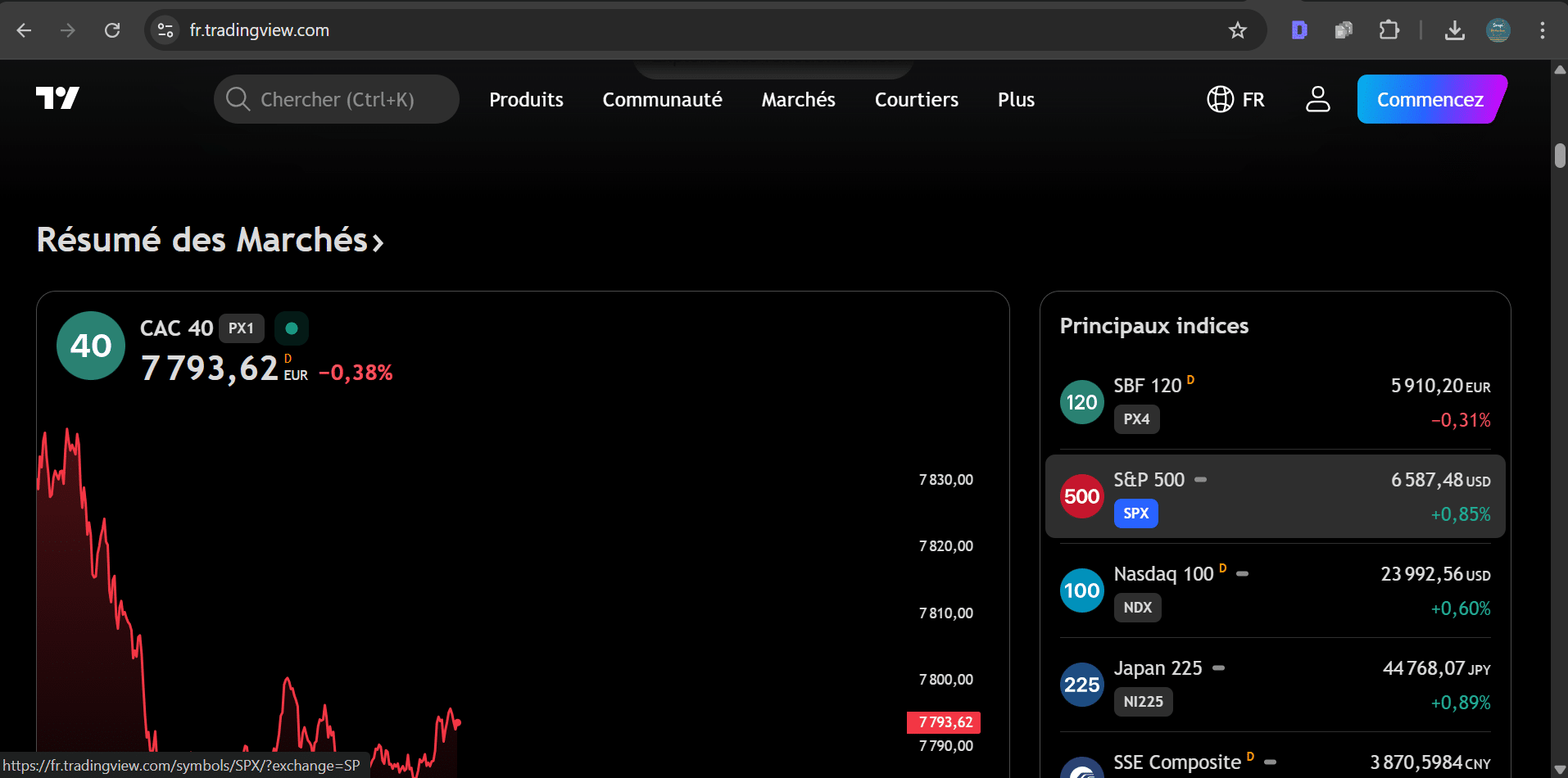
Task: Open the user profile icon
Action: 1317,99
